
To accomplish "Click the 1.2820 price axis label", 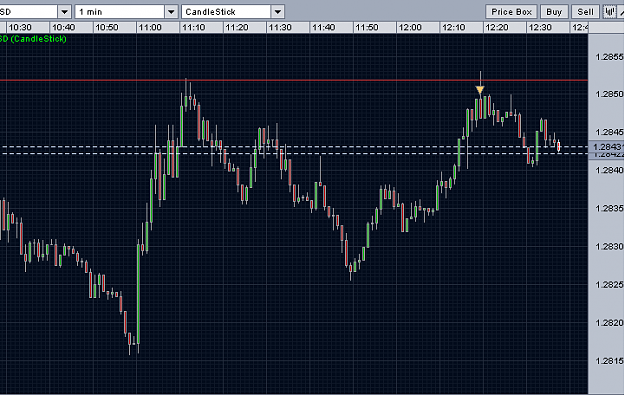I will (x=609, y=323).
